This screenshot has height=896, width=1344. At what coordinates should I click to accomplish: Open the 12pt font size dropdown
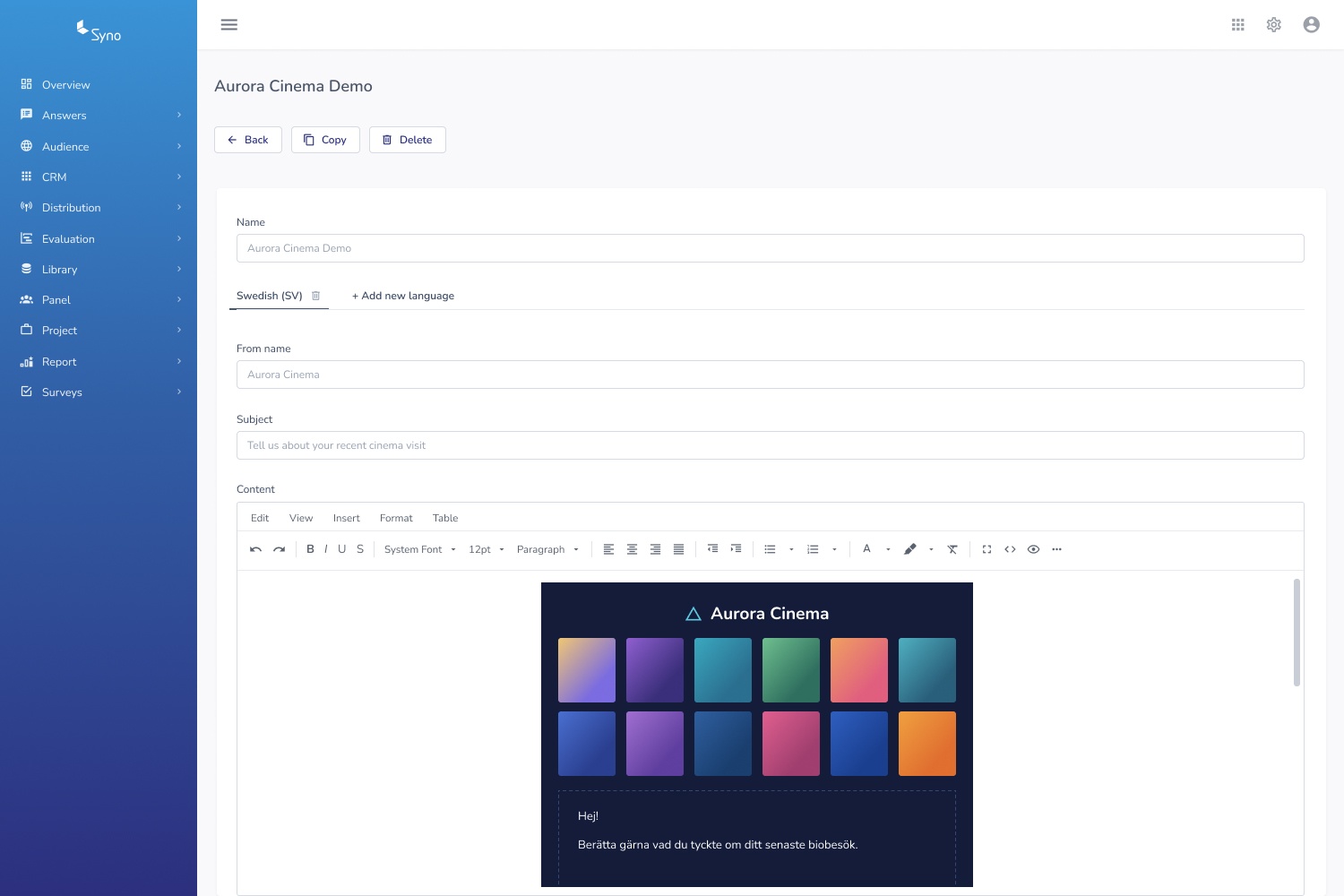click(487, 549)
